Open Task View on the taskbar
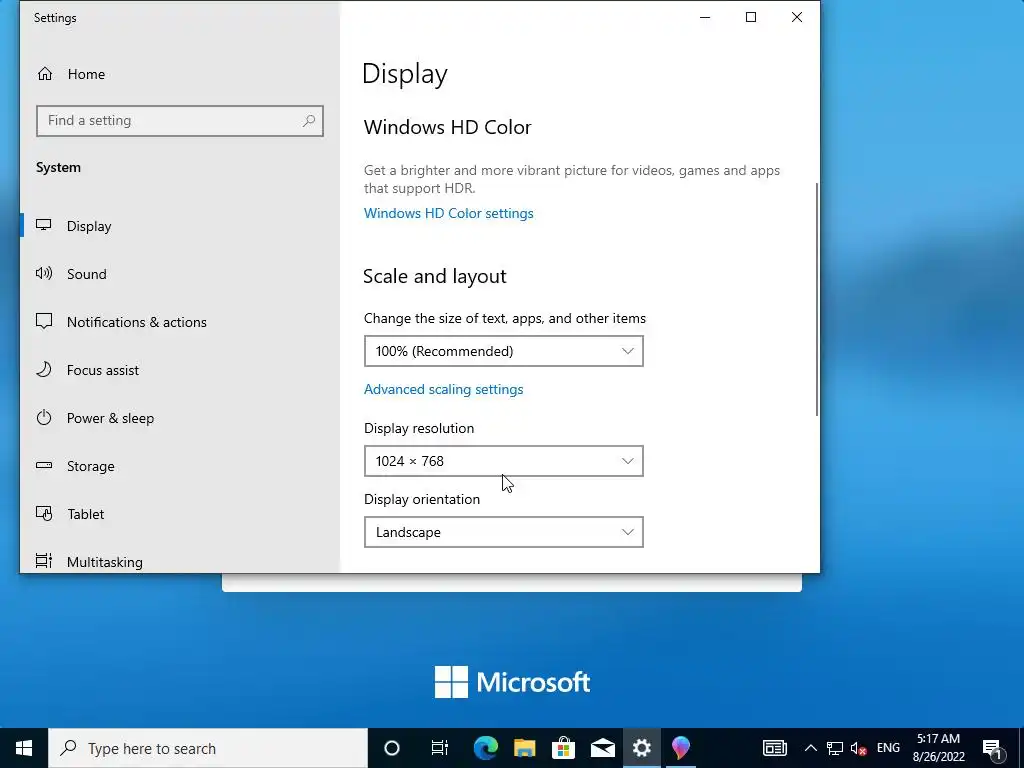 click(x=440, y=748)
